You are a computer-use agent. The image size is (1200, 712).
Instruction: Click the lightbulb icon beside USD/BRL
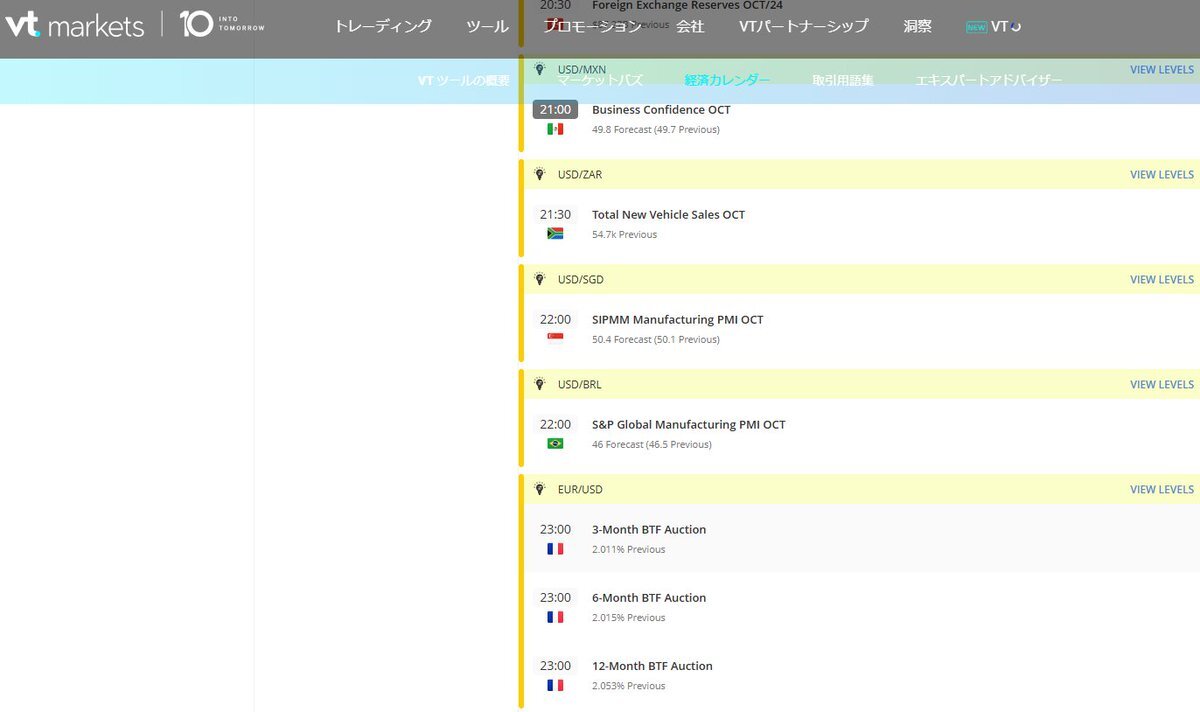540,384
